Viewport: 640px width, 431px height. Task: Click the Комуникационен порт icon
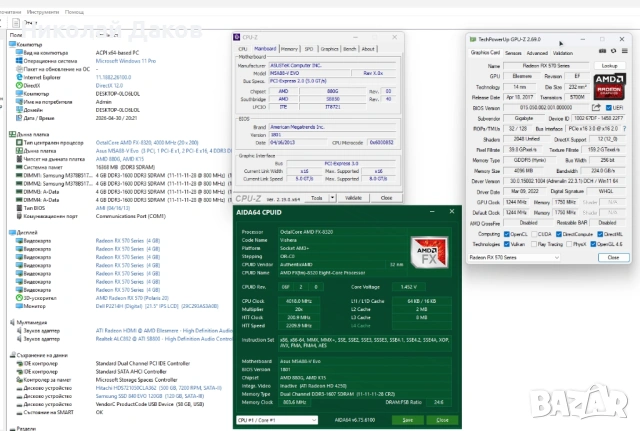pos(19,216)
